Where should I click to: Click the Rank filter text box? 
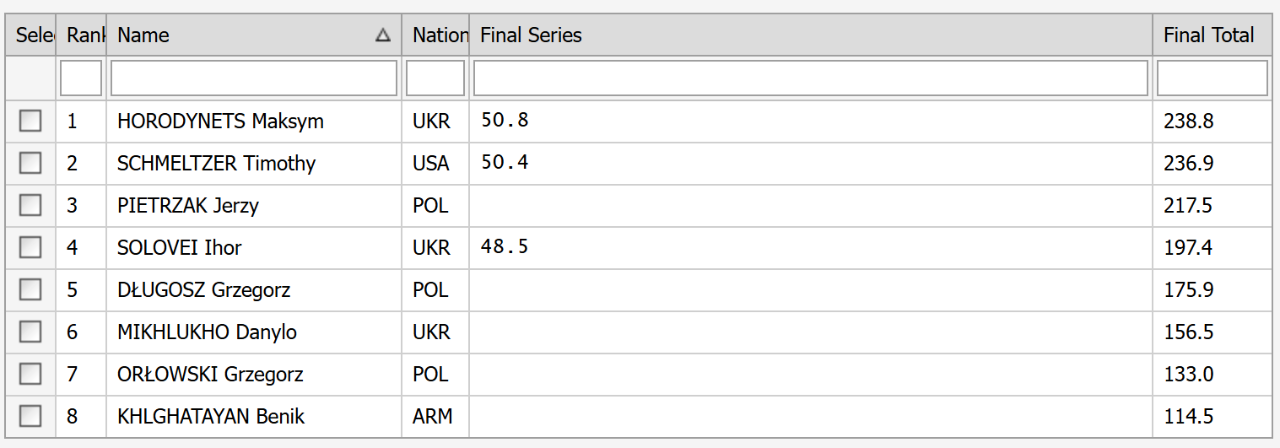[x=81, y=78]
